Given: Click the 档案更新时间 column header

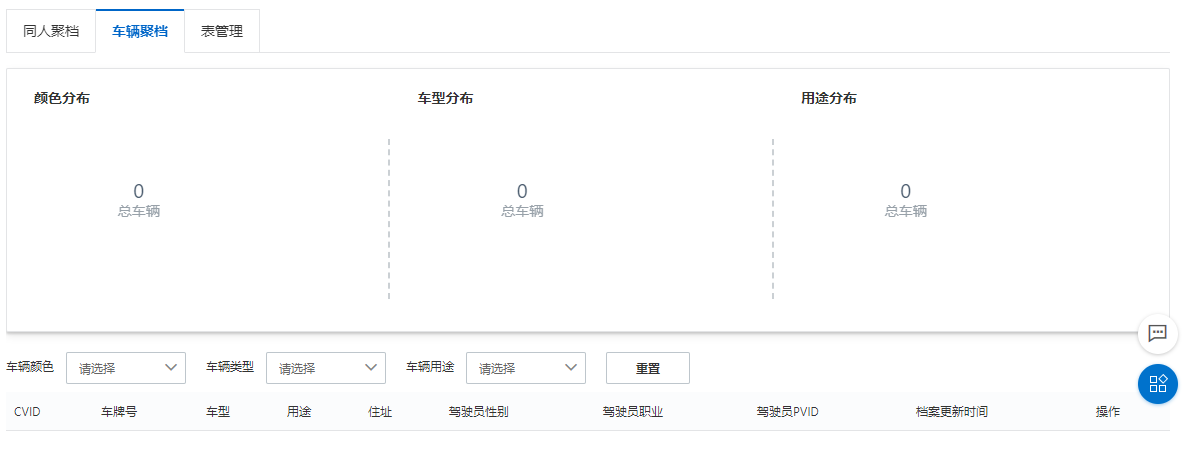Looking at the screenshot, I should 951,412.
